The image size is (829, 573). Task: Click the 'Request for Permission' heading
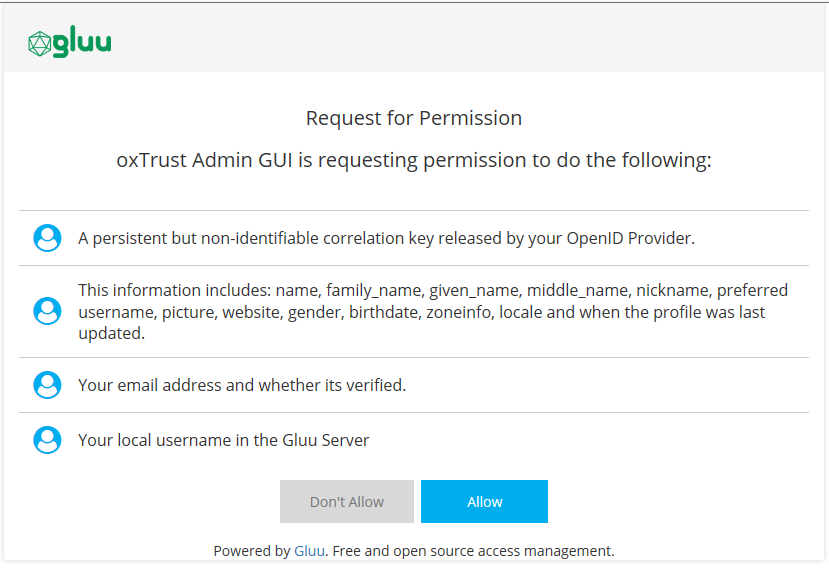(414, 118)
